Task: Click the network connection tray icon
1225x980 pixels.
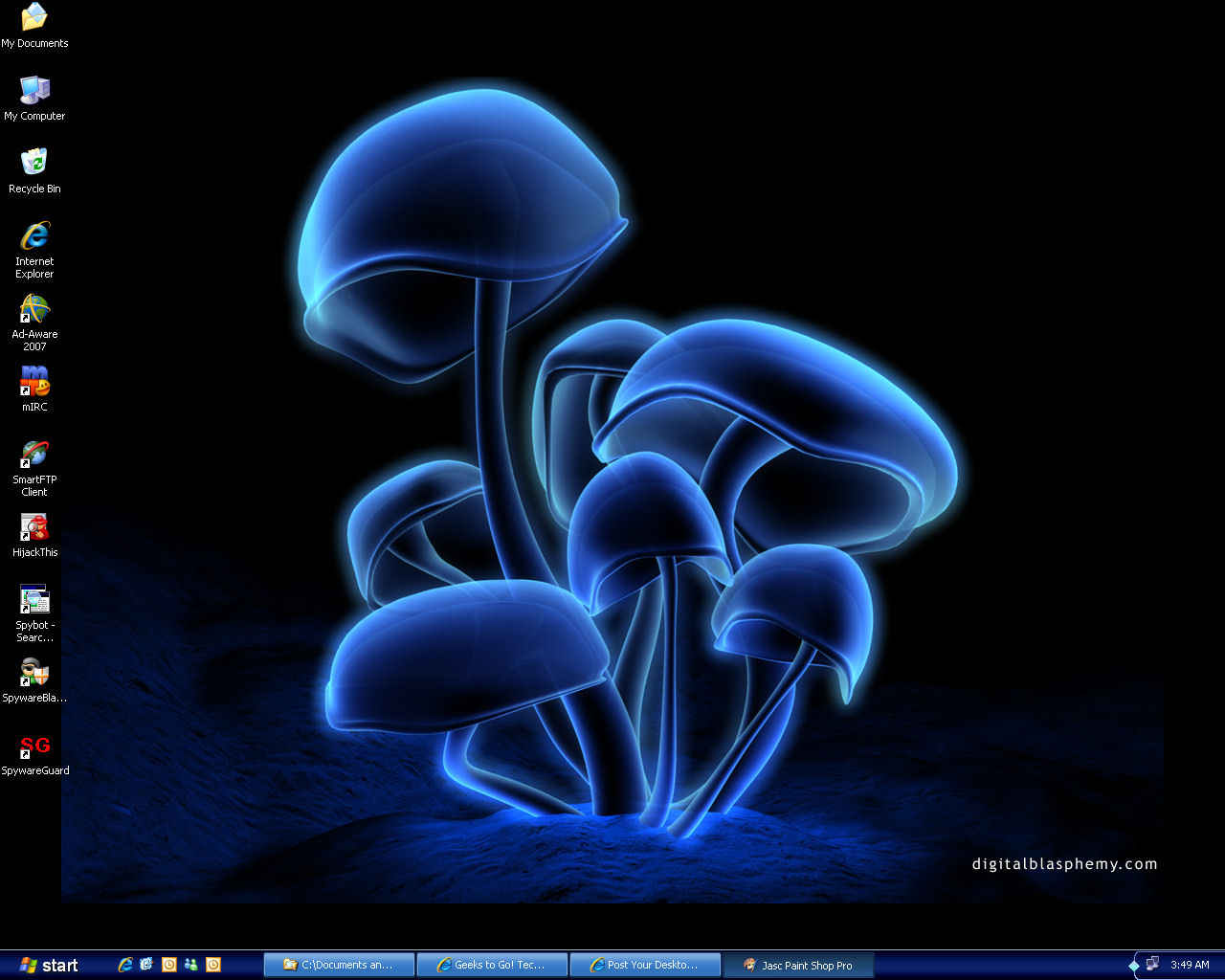Action: tap(1152, 965)
